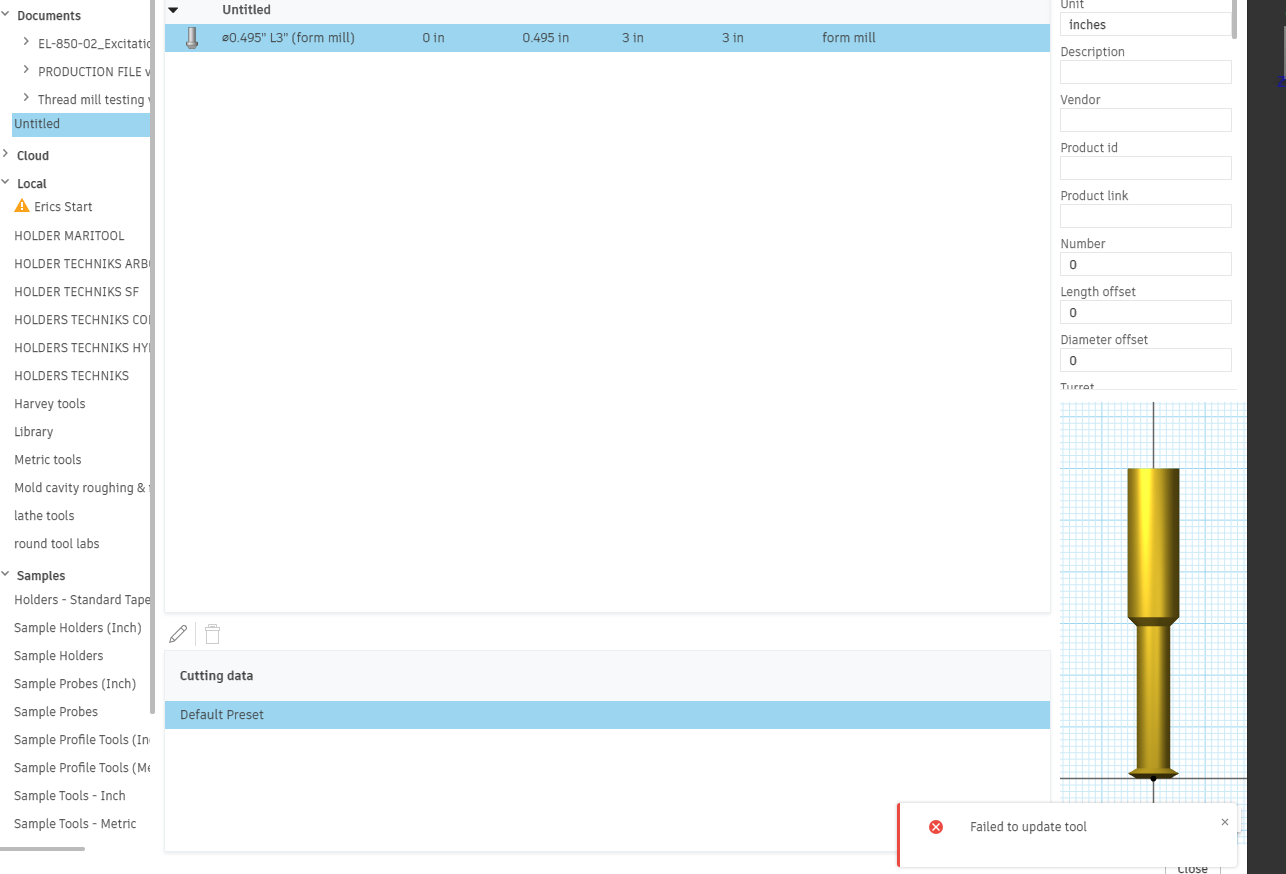The width and height of the screenshot is (1286, 874).
Task: Click the red error icon in notification
Action: click(x=936, y=827)
